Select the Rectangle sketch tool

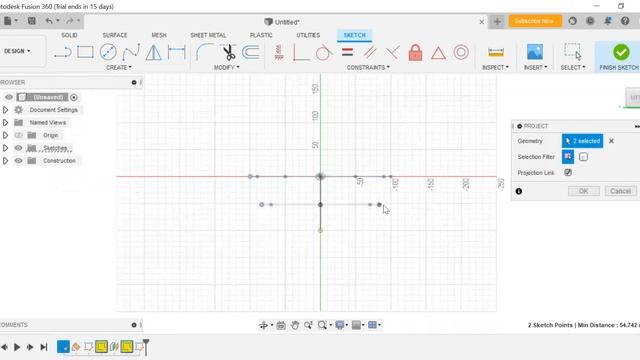[85, 52]
